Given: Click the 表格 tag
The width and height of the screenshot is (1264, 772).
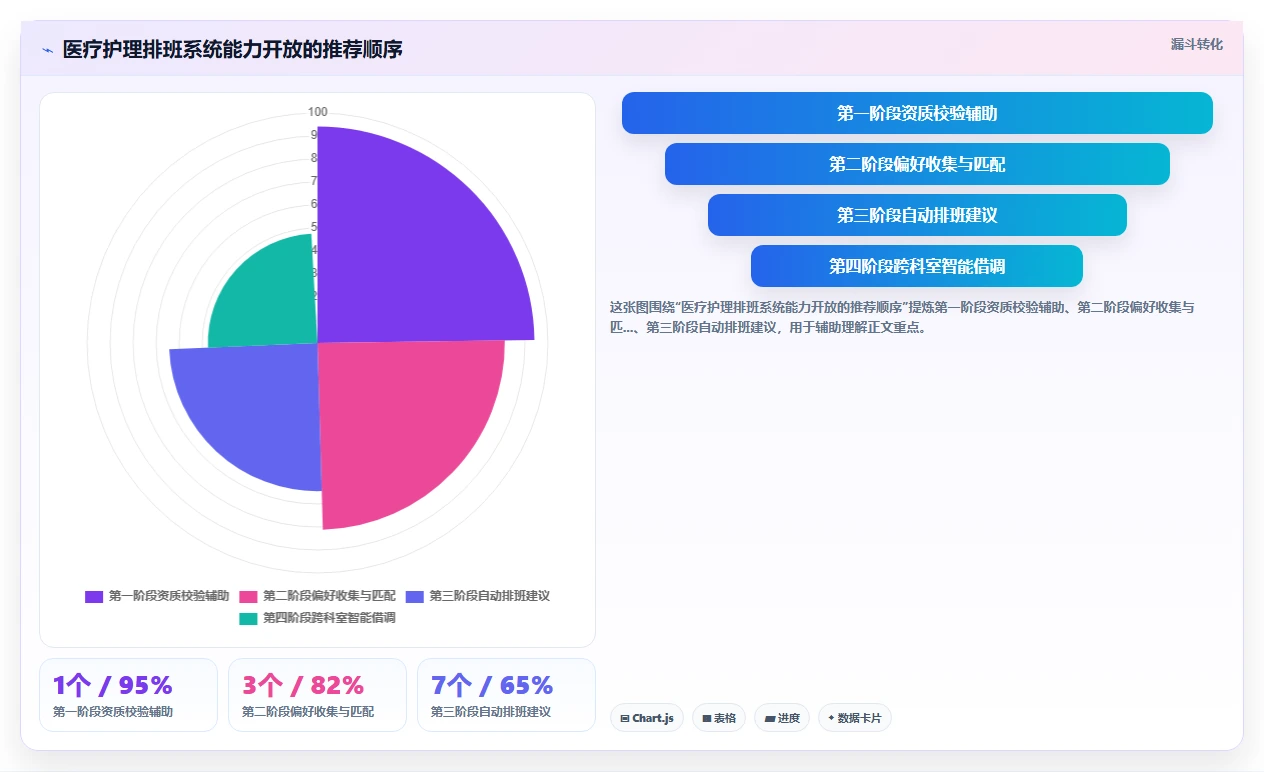Looking at the screenshot, I should pos(719,718).
